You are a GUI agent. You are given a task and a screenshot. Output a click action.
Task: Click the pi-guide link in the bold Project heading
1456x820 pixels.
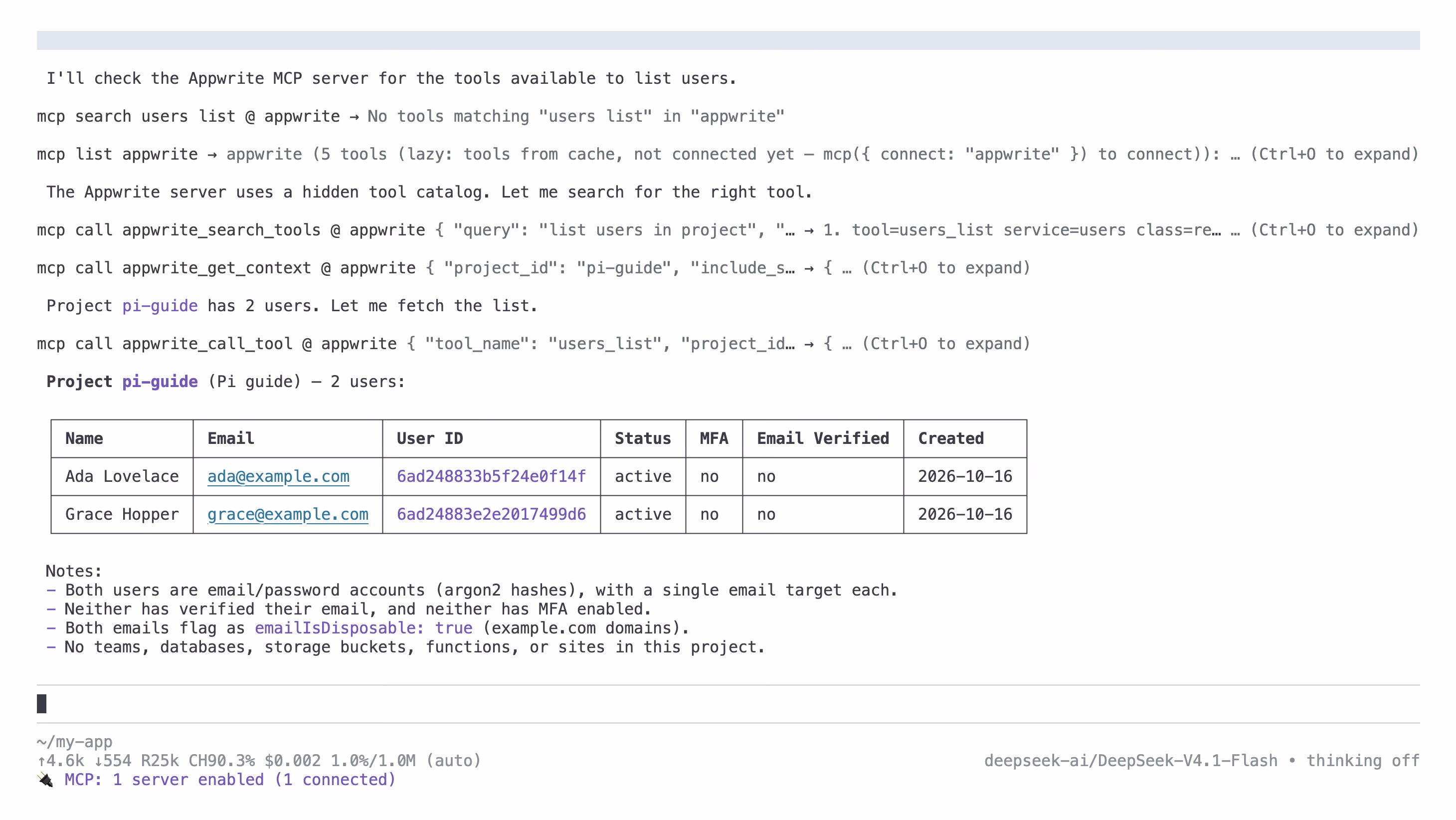point(160,382)
